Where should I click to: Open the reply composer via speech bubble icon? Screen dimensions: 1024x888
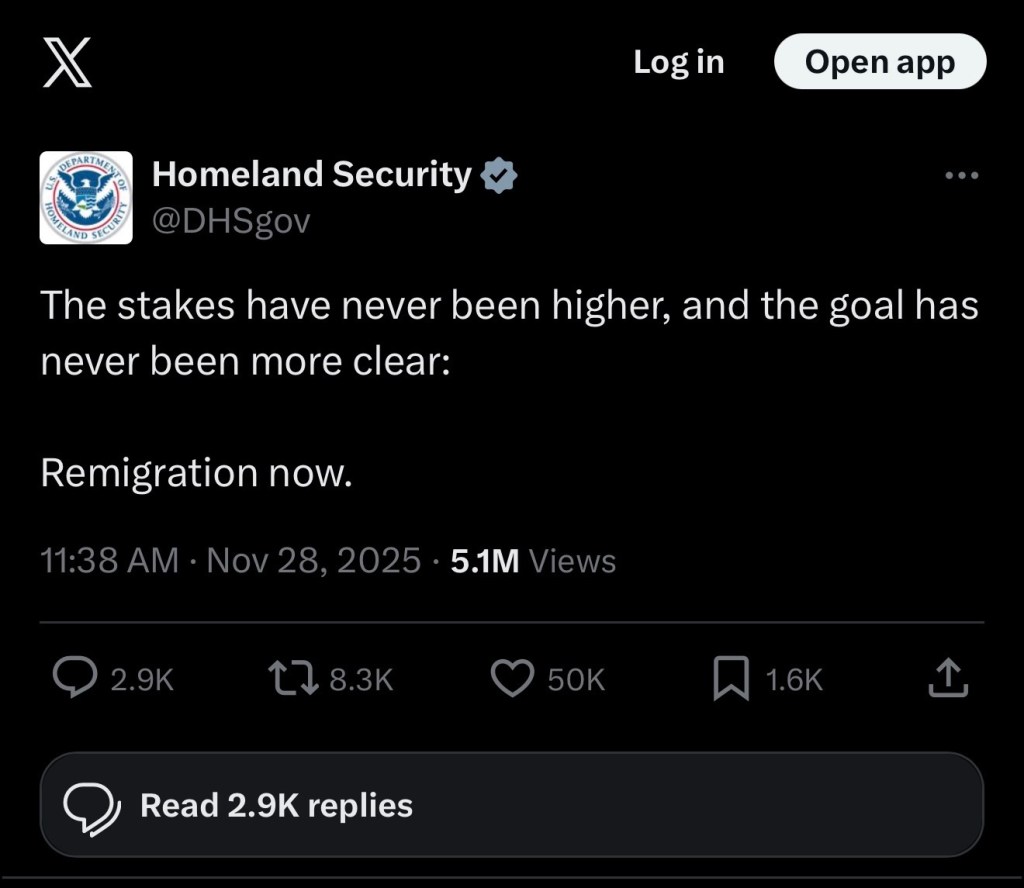[75, 678]
